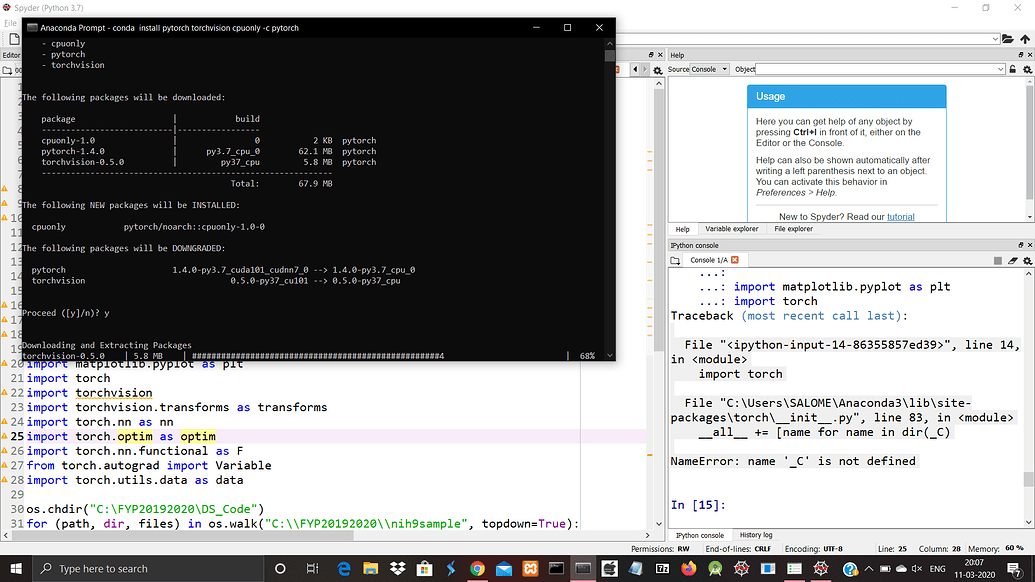Open the tutorial link in Help
This screenshot has width=1035, height=582.
[x=900, y=217]
